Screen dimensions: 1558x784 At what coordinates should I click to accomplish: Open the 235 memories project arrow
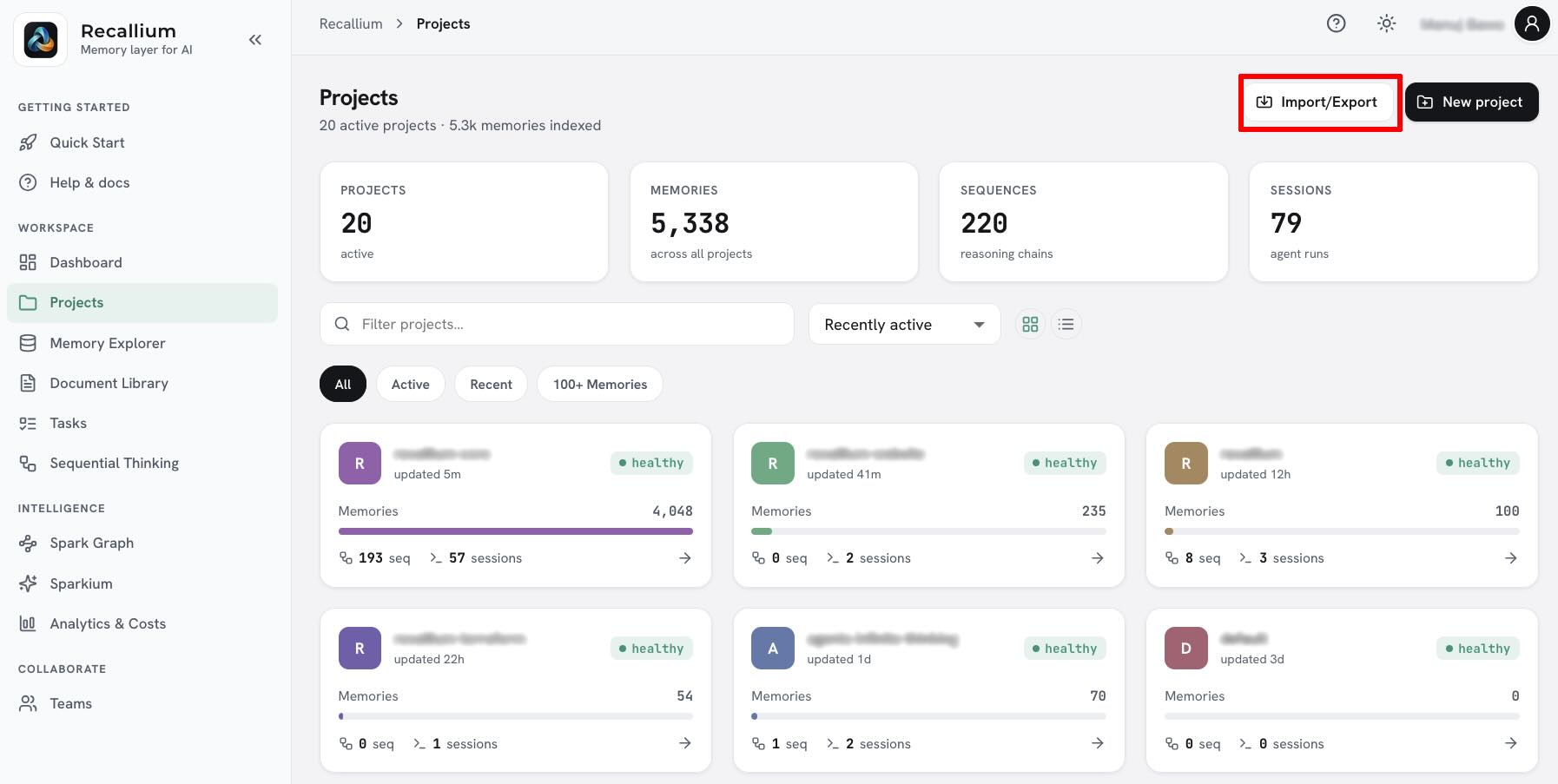[x=1098, y=558]
